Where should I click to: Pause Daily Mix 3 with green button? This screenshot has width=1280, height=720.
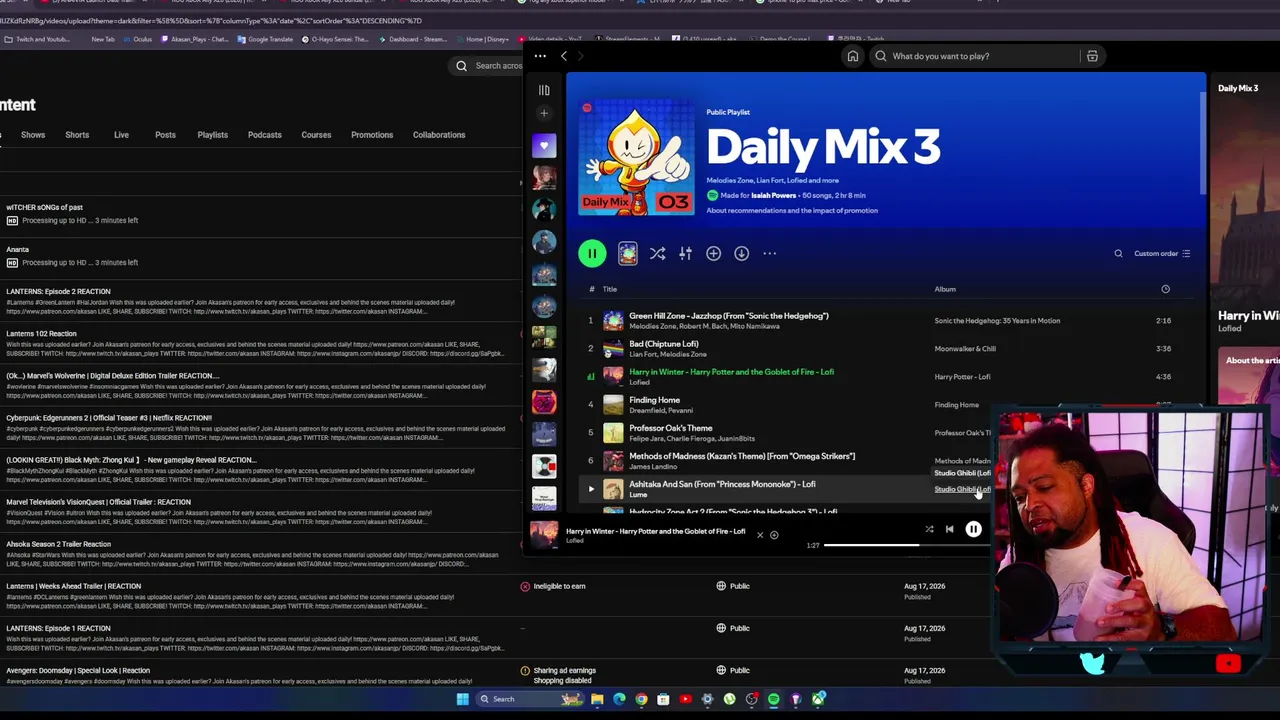[592, 254]
